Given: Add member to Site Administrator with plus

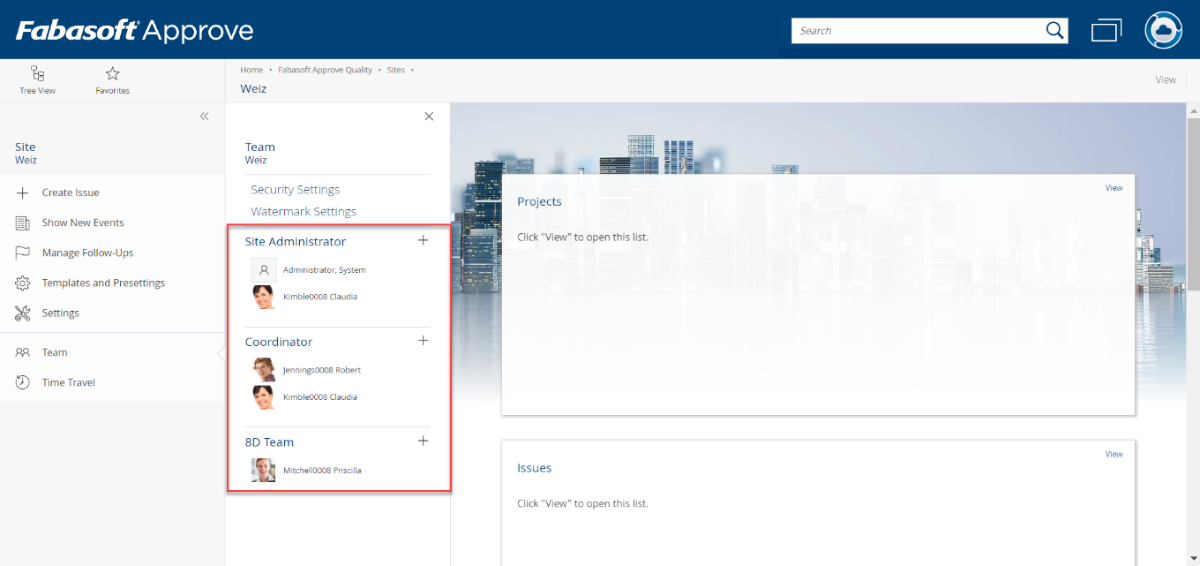Looking at the screenshot, I should pos(423,240).
